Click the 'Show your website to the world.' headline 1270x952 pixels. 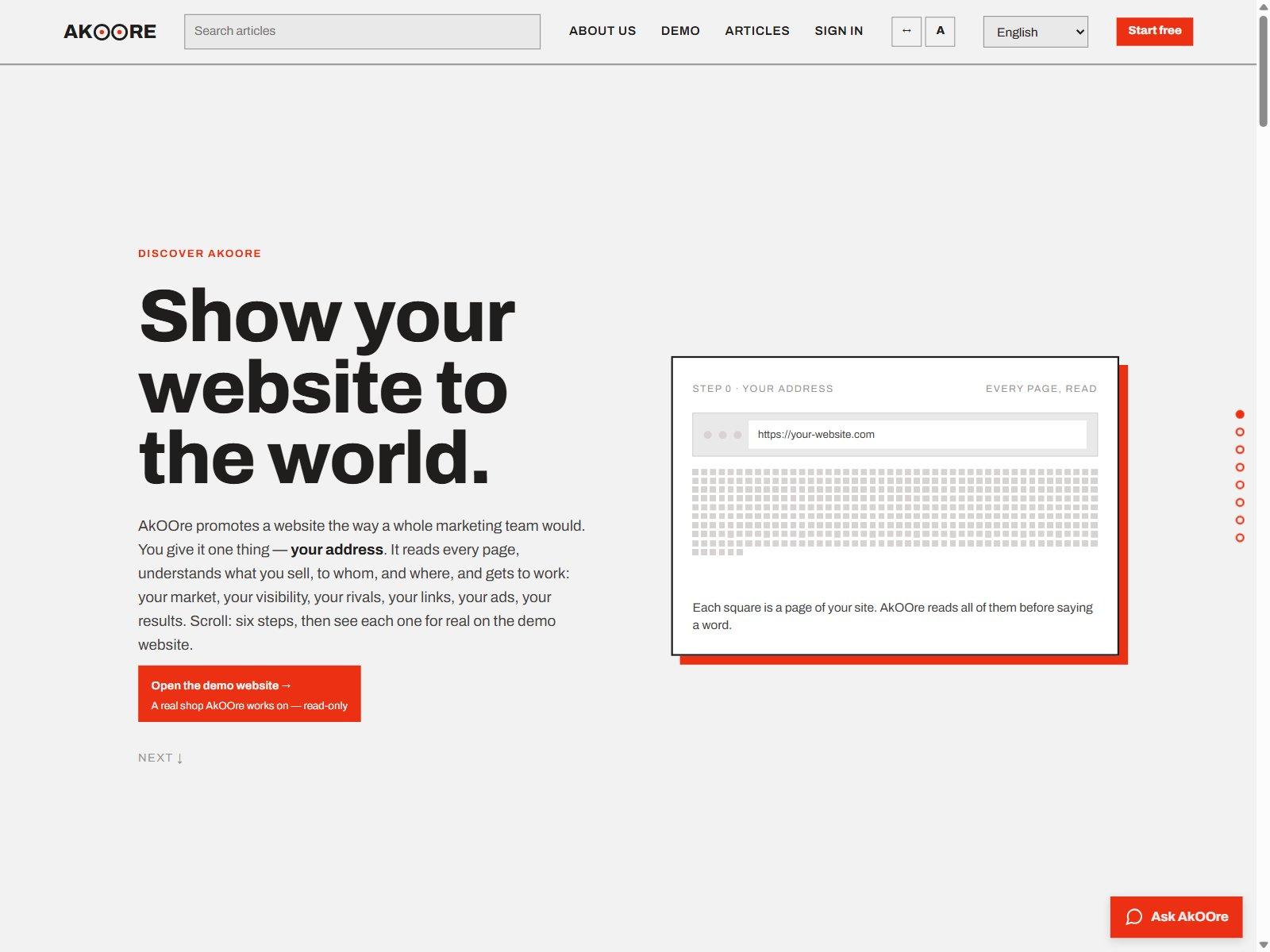pyautogui.click(x=327, y=386)
